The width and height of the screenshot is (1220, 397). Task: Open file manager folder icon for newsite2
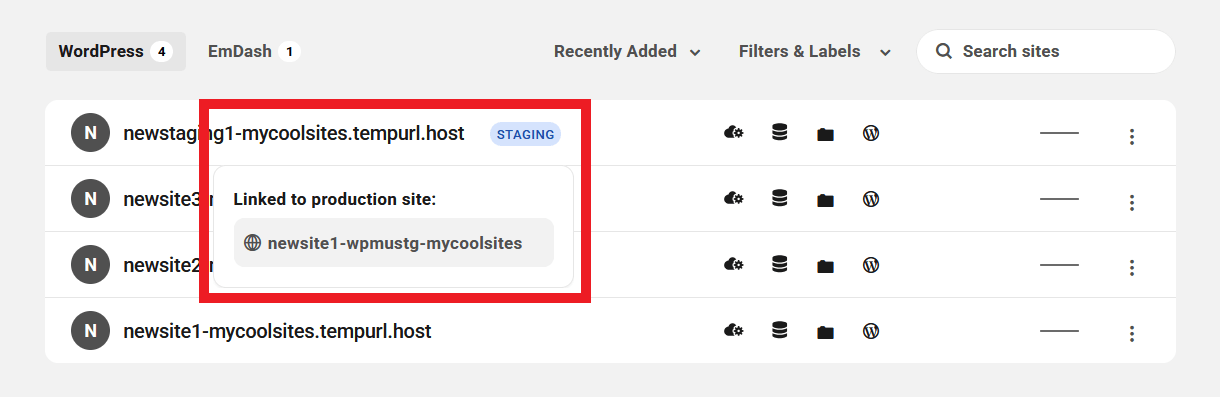pyautogui.click(x=825, y=266)
